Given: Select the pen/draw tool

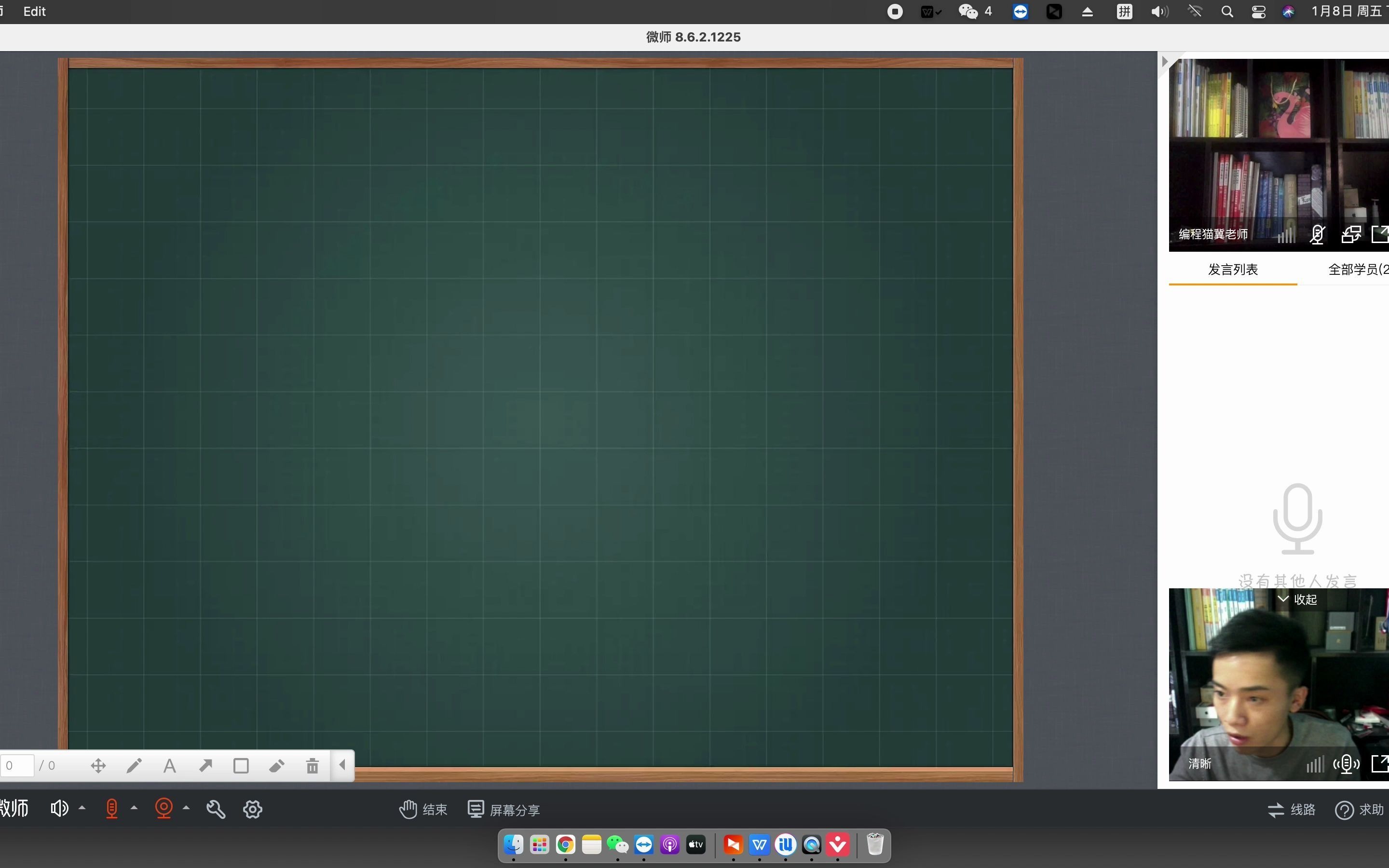Looking at the screenshot, I should pos(134,766).
